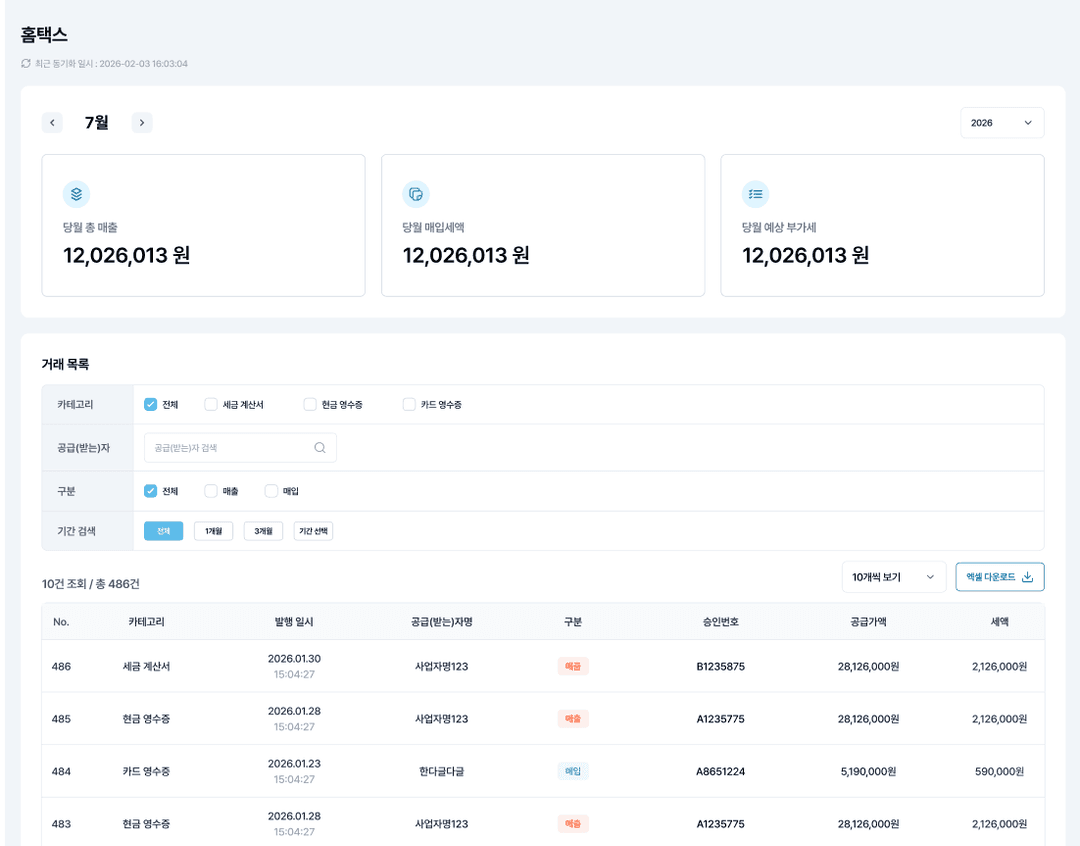This screenshot has width=1080, height=846.
Task: Click the 10건 조회 / 총 486건 count text
Action: [90, 584]
